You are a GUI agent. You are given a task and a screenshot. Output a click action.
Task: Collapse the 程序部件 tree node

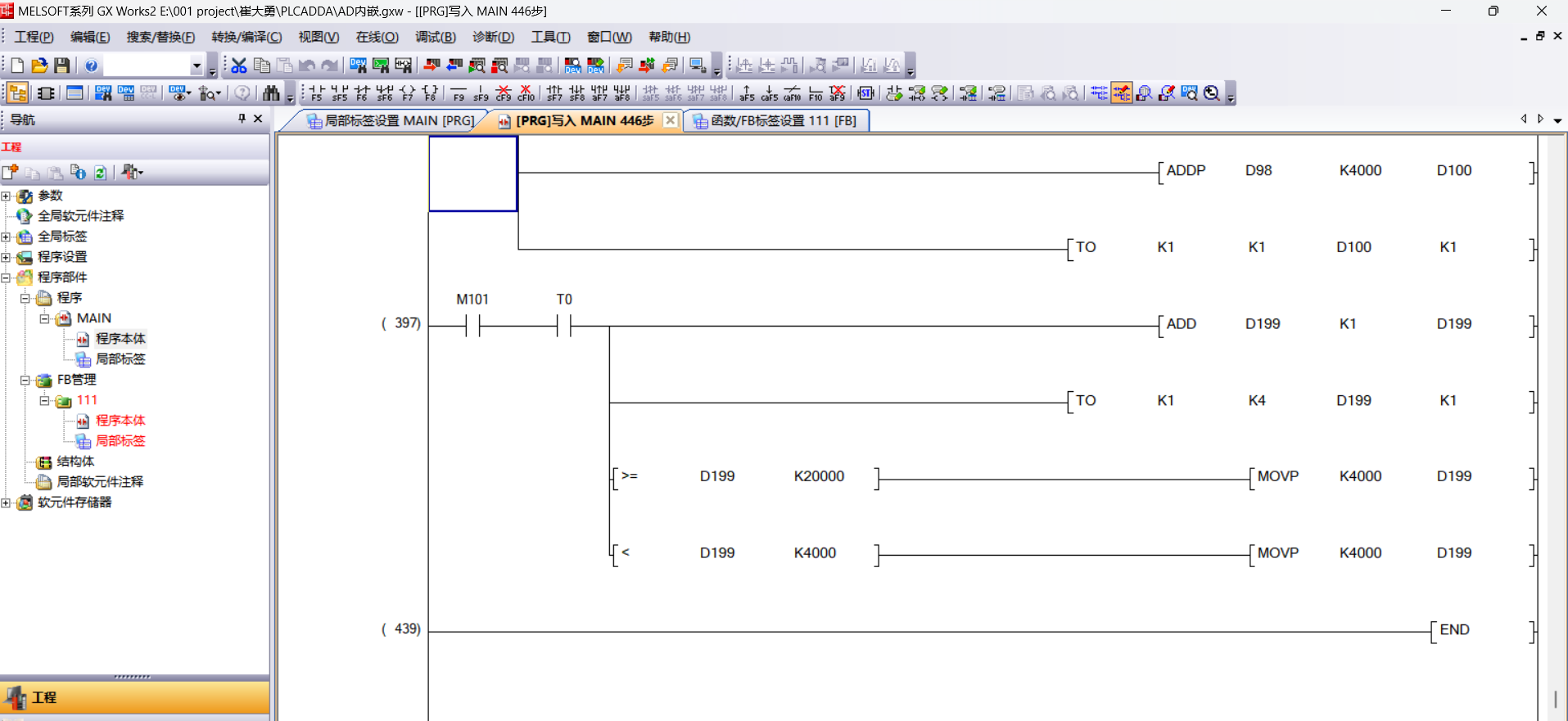[x=6, y=278]
